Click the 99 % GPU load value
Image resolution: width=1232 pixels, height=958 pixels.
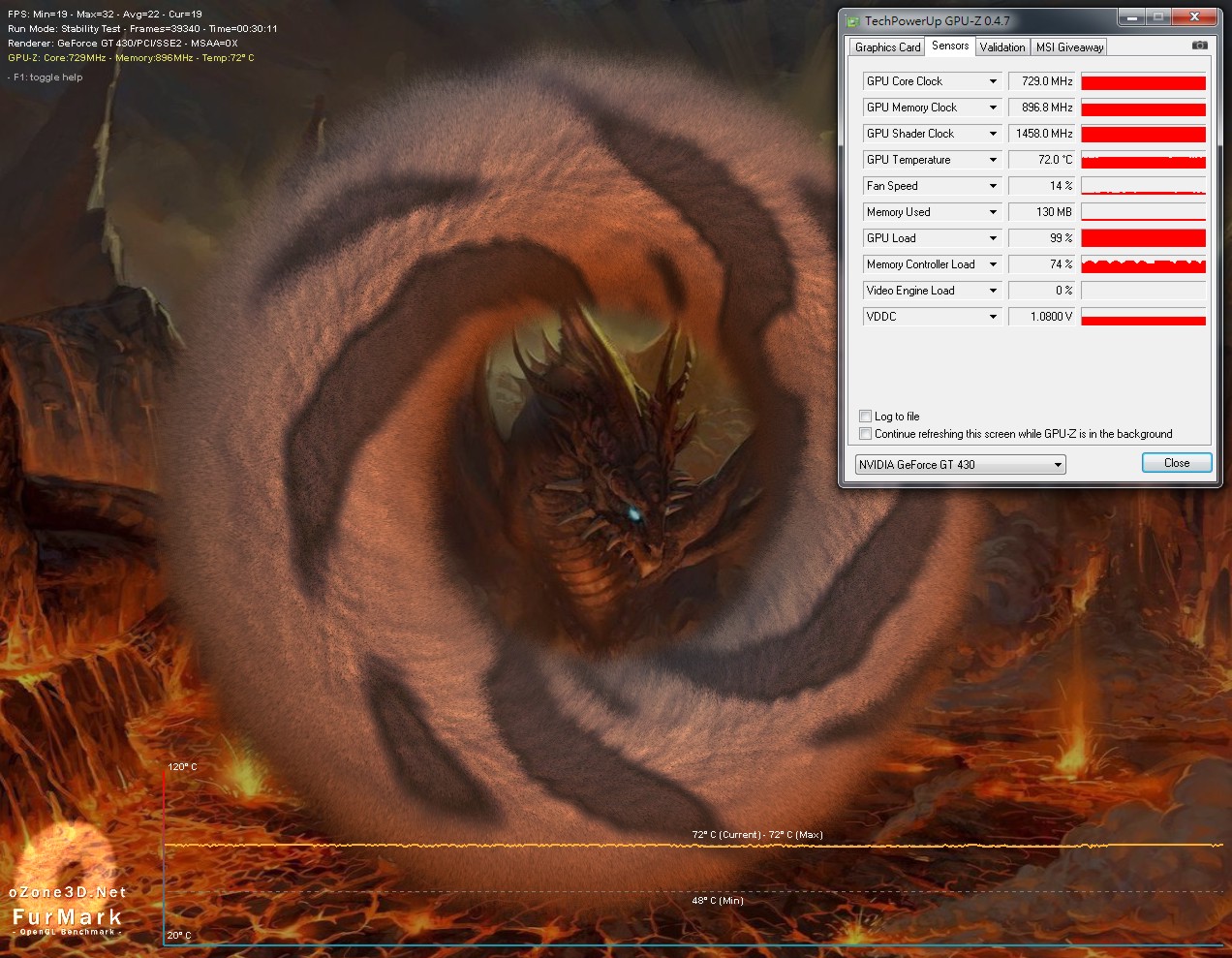(1042, 238)
